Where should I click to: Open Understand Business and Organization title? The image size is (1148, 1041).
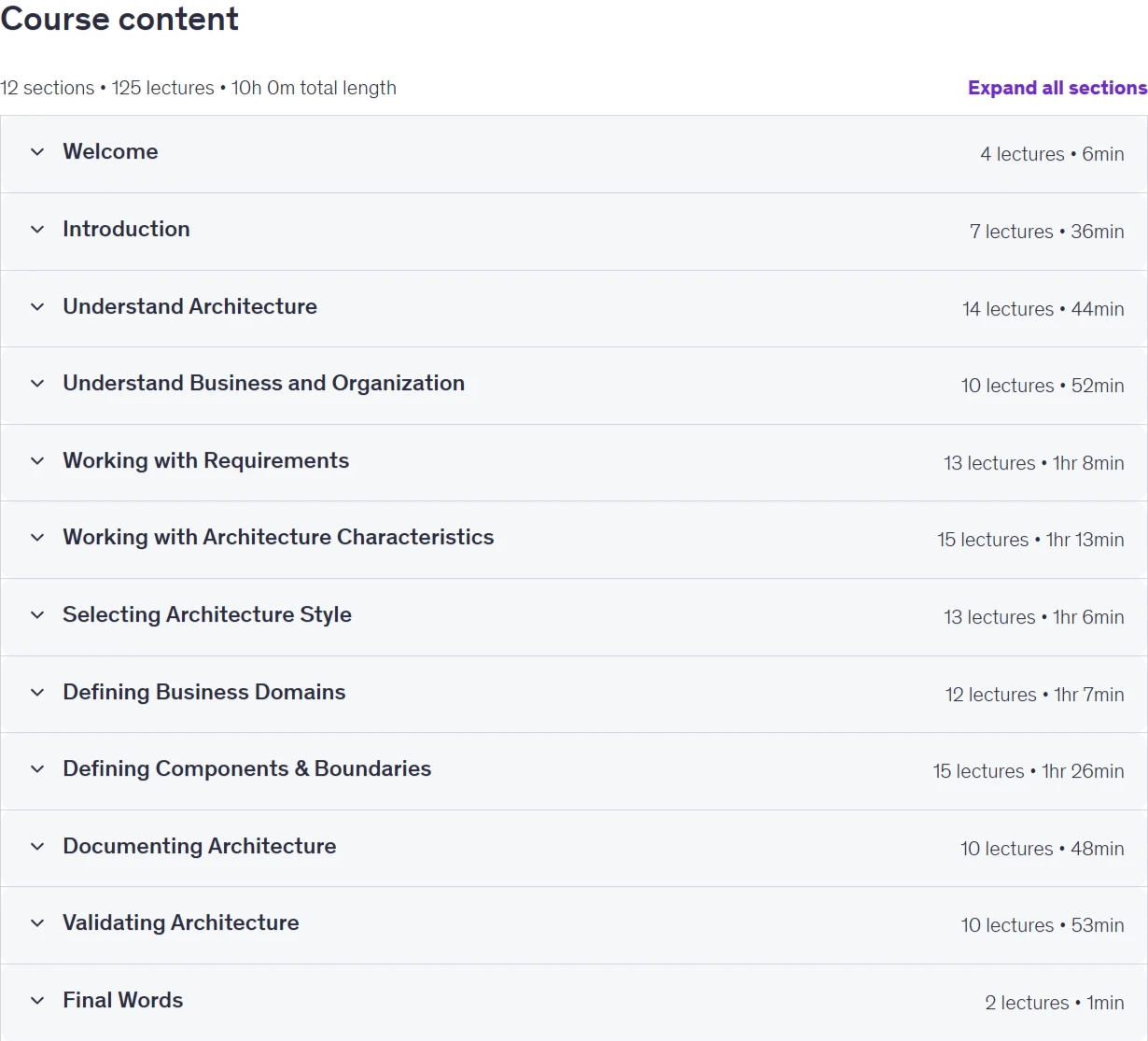pyautogui.click(x=263, y=383)
